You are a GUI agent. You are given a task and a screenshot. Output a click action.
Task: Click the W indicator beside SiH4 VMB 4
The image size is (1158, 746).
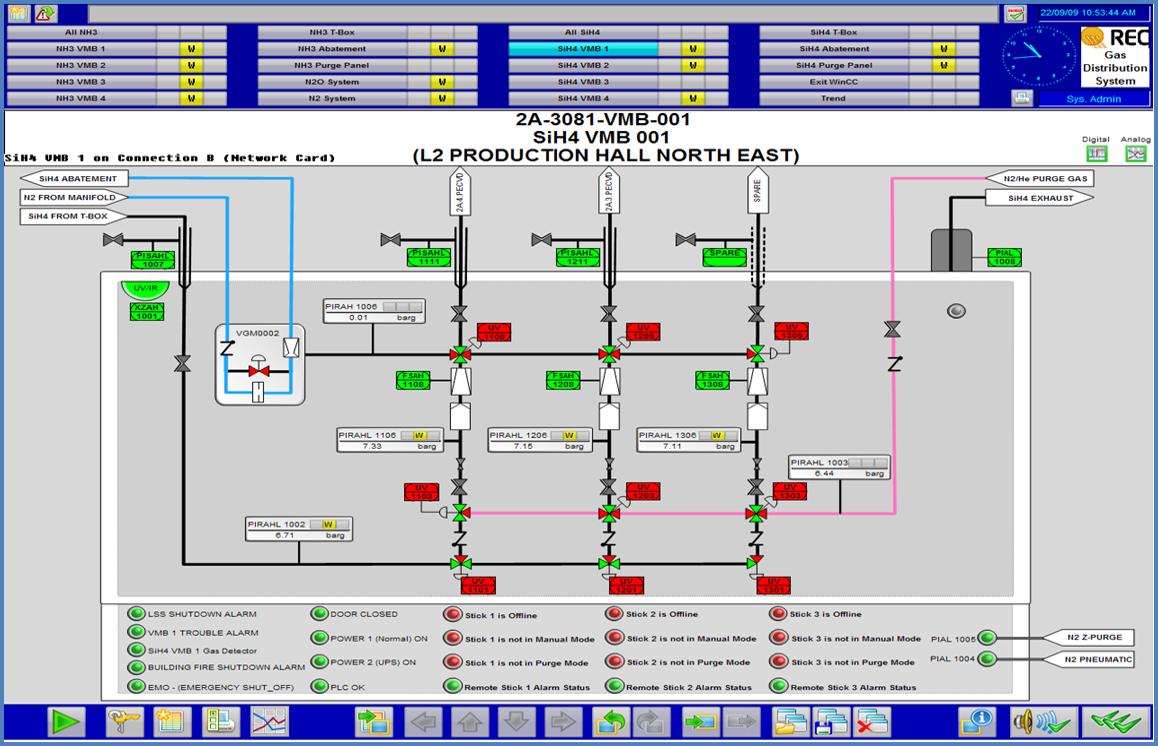click(692, 98)
